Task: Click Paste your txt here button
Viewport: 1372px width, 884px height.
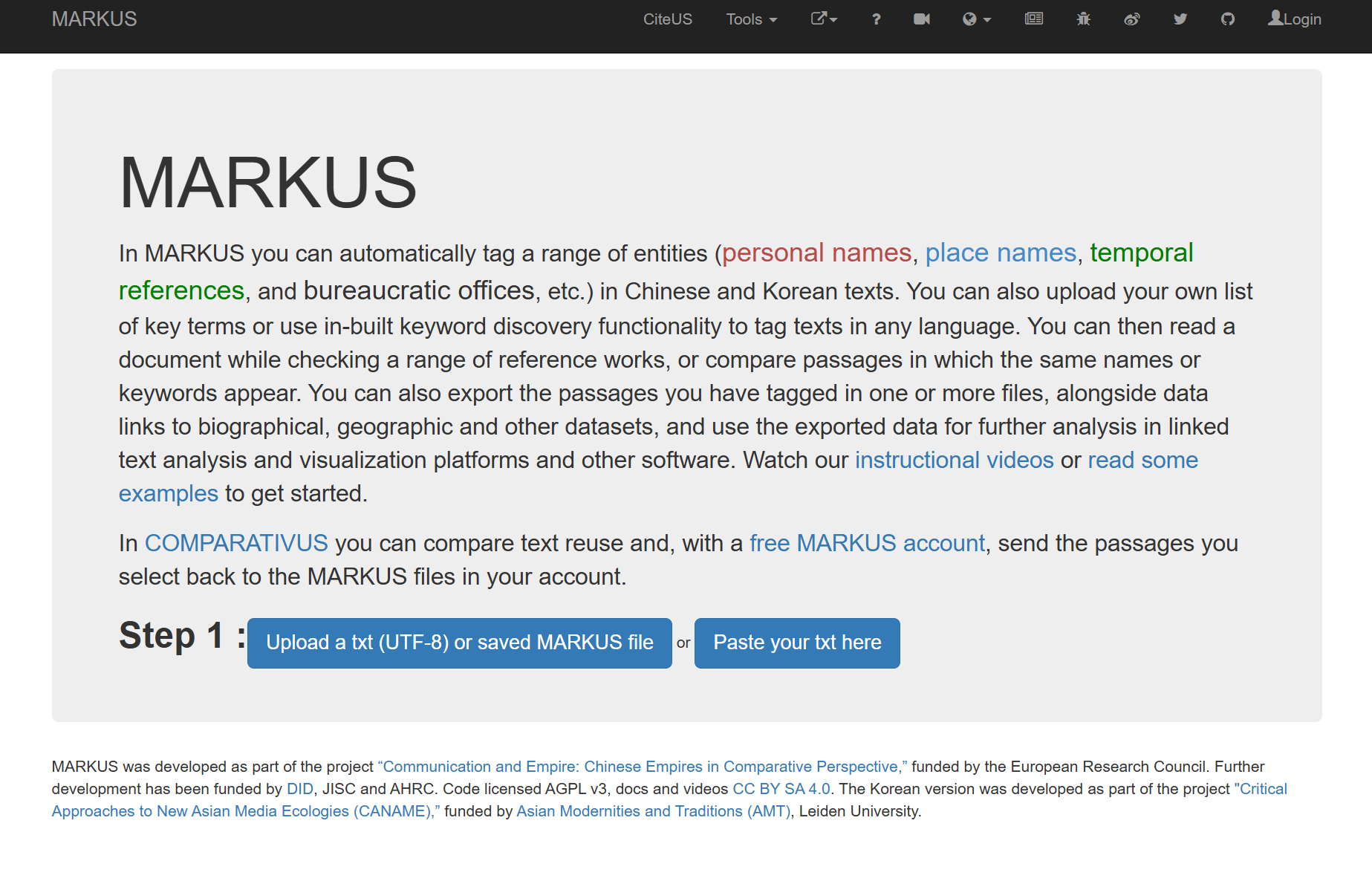Action: coord(797,643)
